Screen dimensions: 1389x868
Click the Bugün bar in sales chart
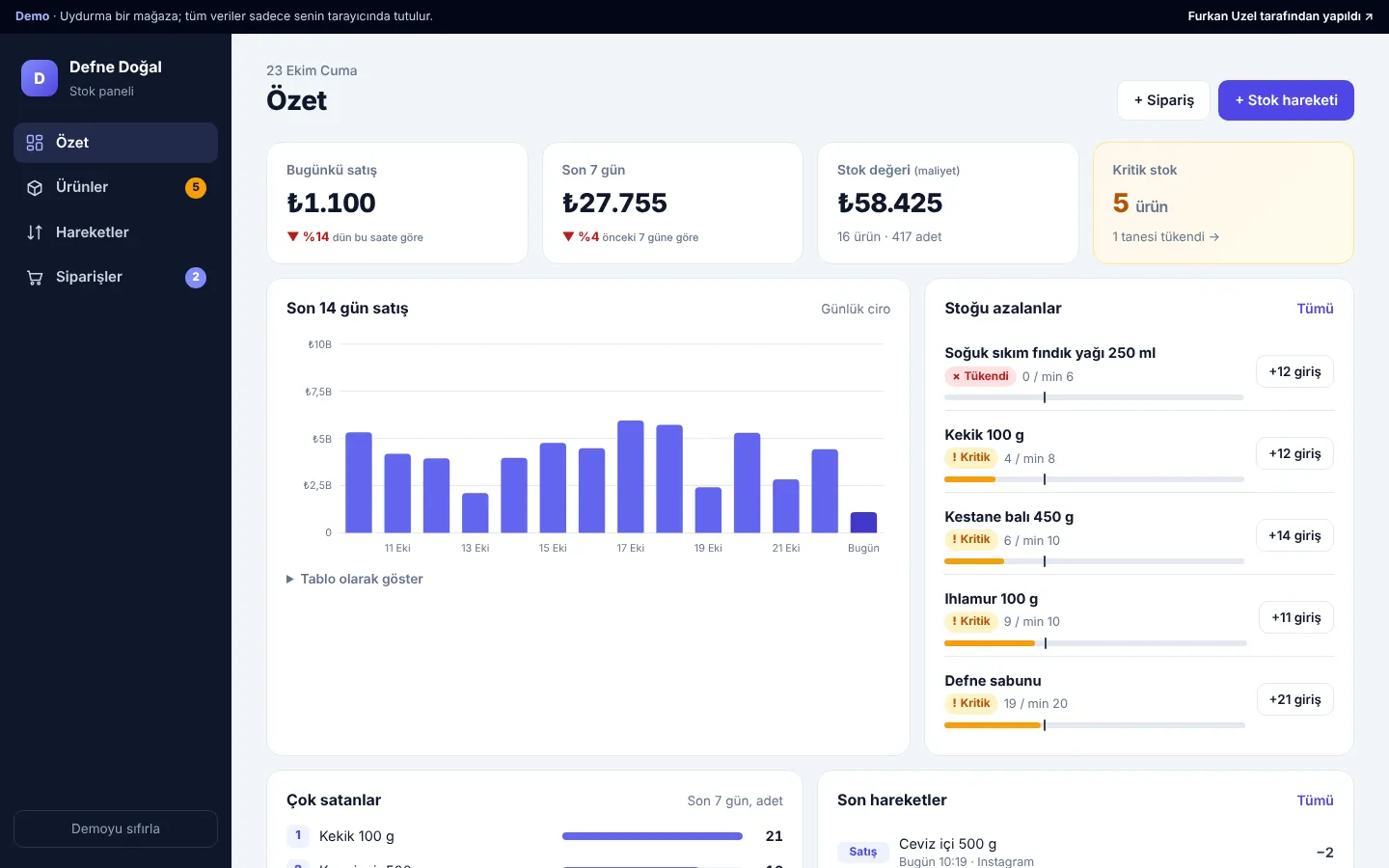coord(863,522)
